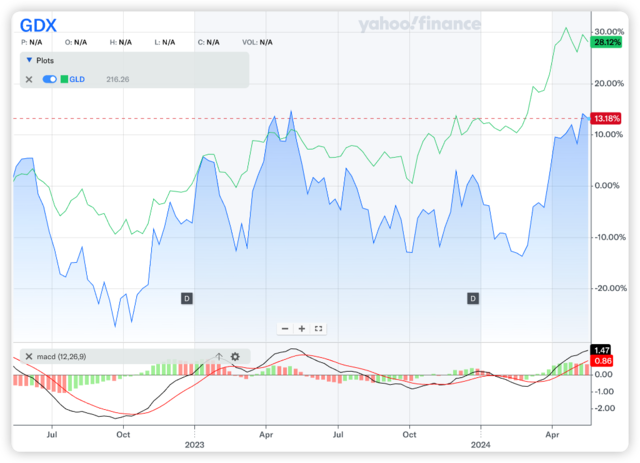Click the green 28.12% price label

(x=606, y=43)
